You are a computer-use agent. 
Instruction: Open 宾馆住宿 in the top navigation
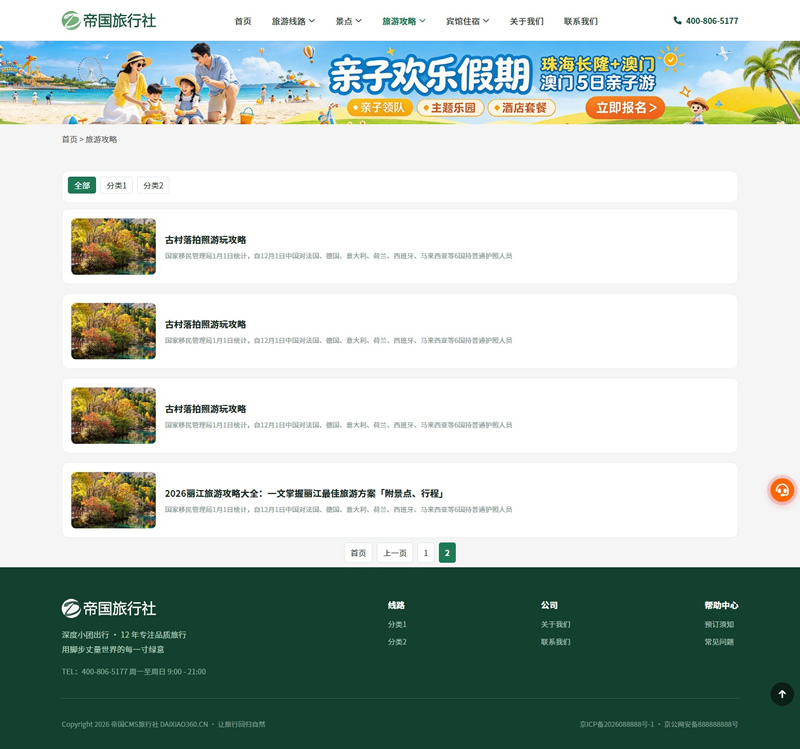tap(463, 21)
